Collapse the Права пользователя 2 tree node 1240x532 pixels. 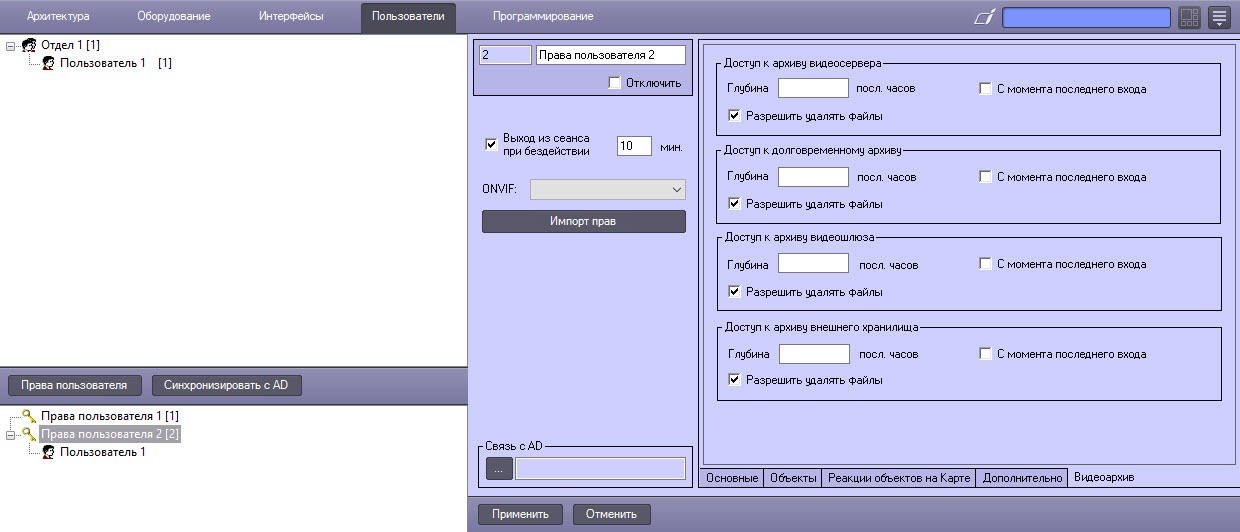pos(11,434)
